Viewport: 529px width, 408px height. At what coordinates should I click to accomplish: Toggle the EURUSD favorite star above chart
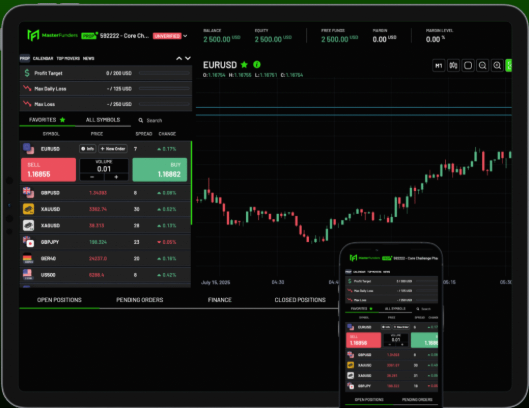click(244, 64)
